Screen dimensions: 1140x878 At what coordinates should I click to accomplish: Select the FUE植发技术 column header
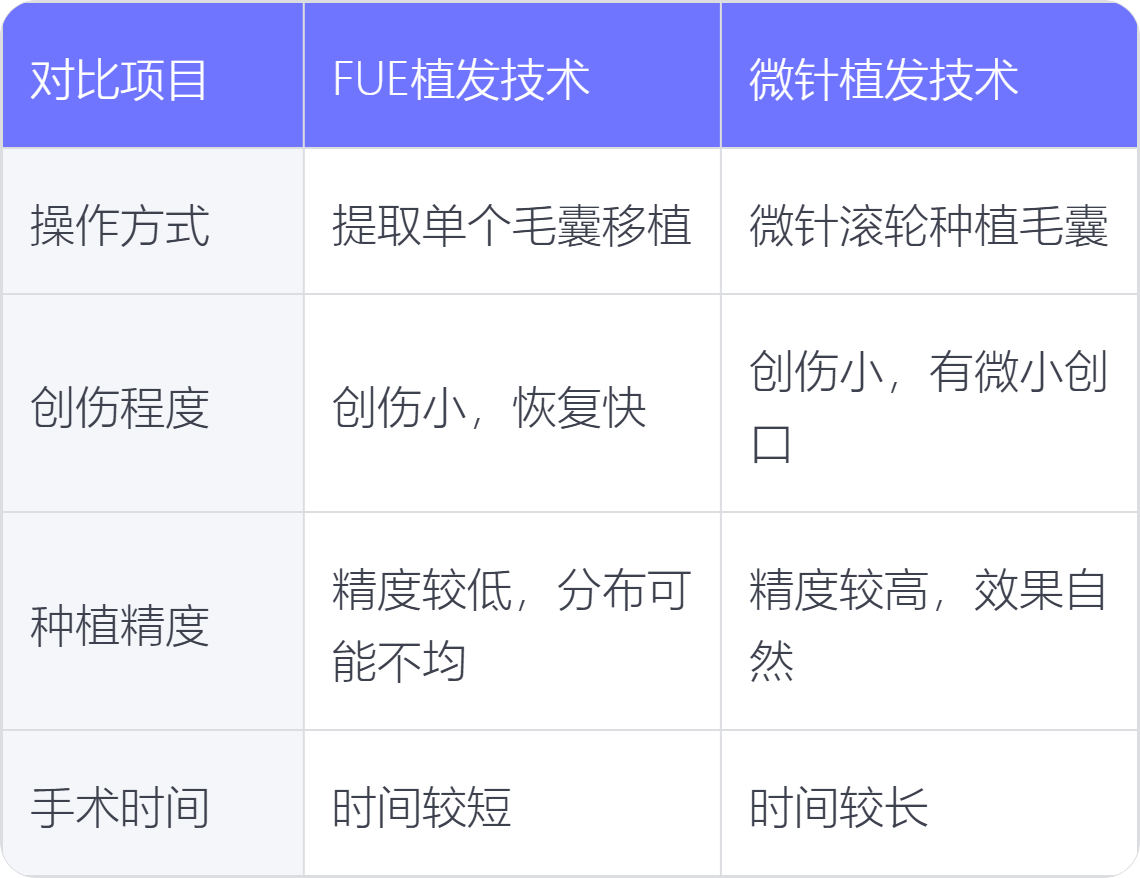[512, 76]
